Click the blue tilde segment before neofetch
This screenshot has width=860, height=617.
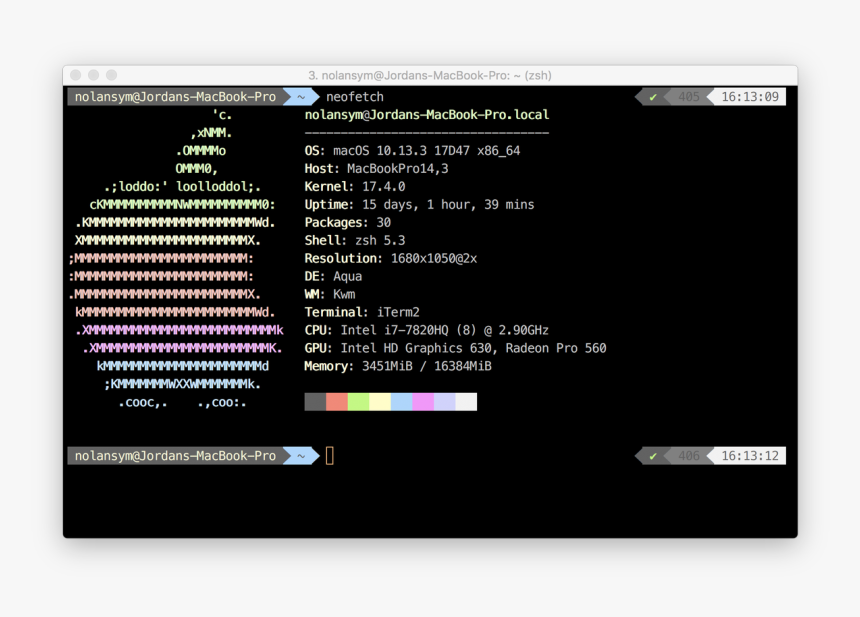coord(299,97)
